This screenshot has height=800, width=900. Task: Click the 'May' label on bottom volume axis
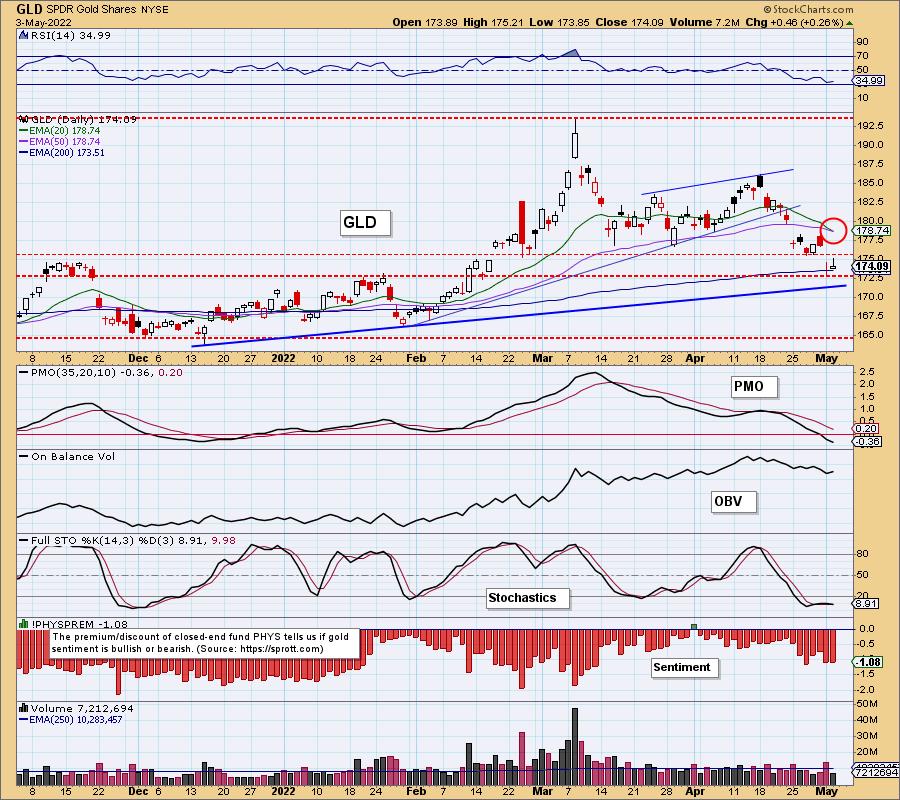click(827, 791)
